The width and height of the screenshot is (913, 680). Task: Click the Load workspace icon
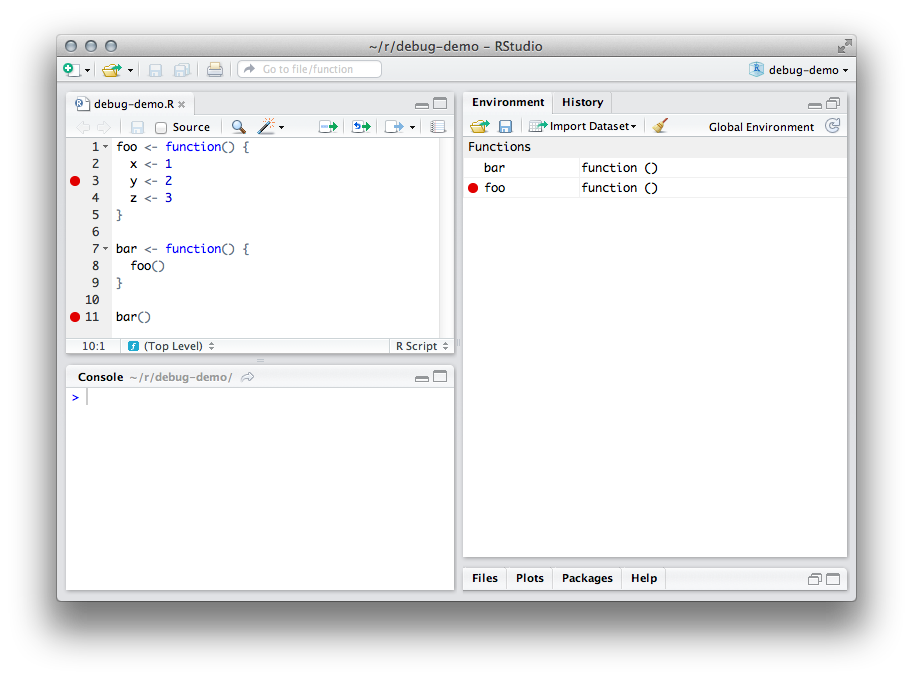pyautogui.click(x=480, y=126)
